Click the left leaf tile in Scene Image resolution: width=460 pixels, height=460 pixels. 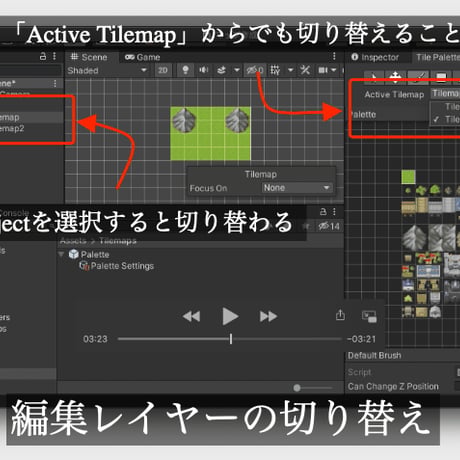[x=184, y=120]
